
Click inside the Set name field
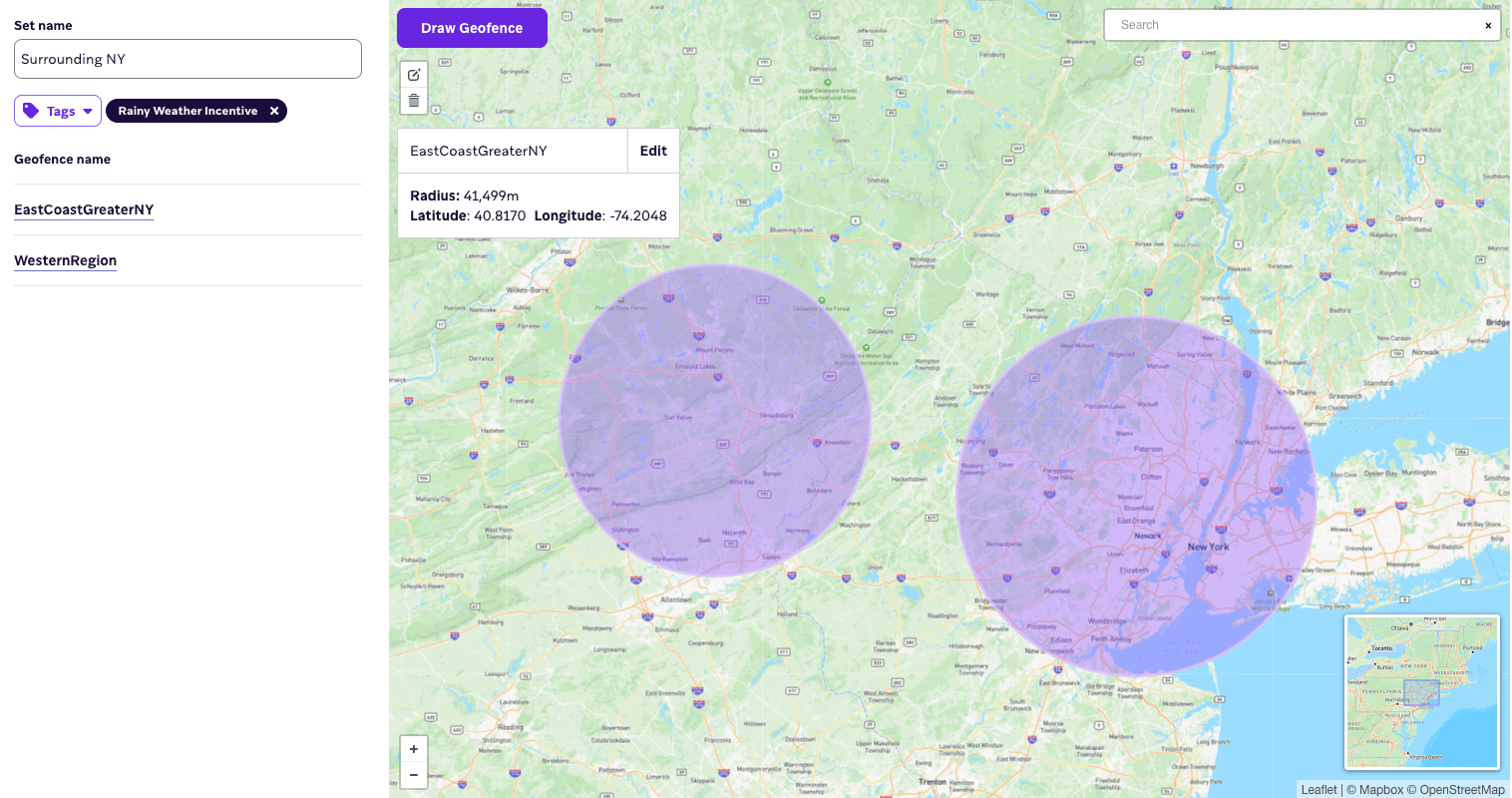click(188, 59)
